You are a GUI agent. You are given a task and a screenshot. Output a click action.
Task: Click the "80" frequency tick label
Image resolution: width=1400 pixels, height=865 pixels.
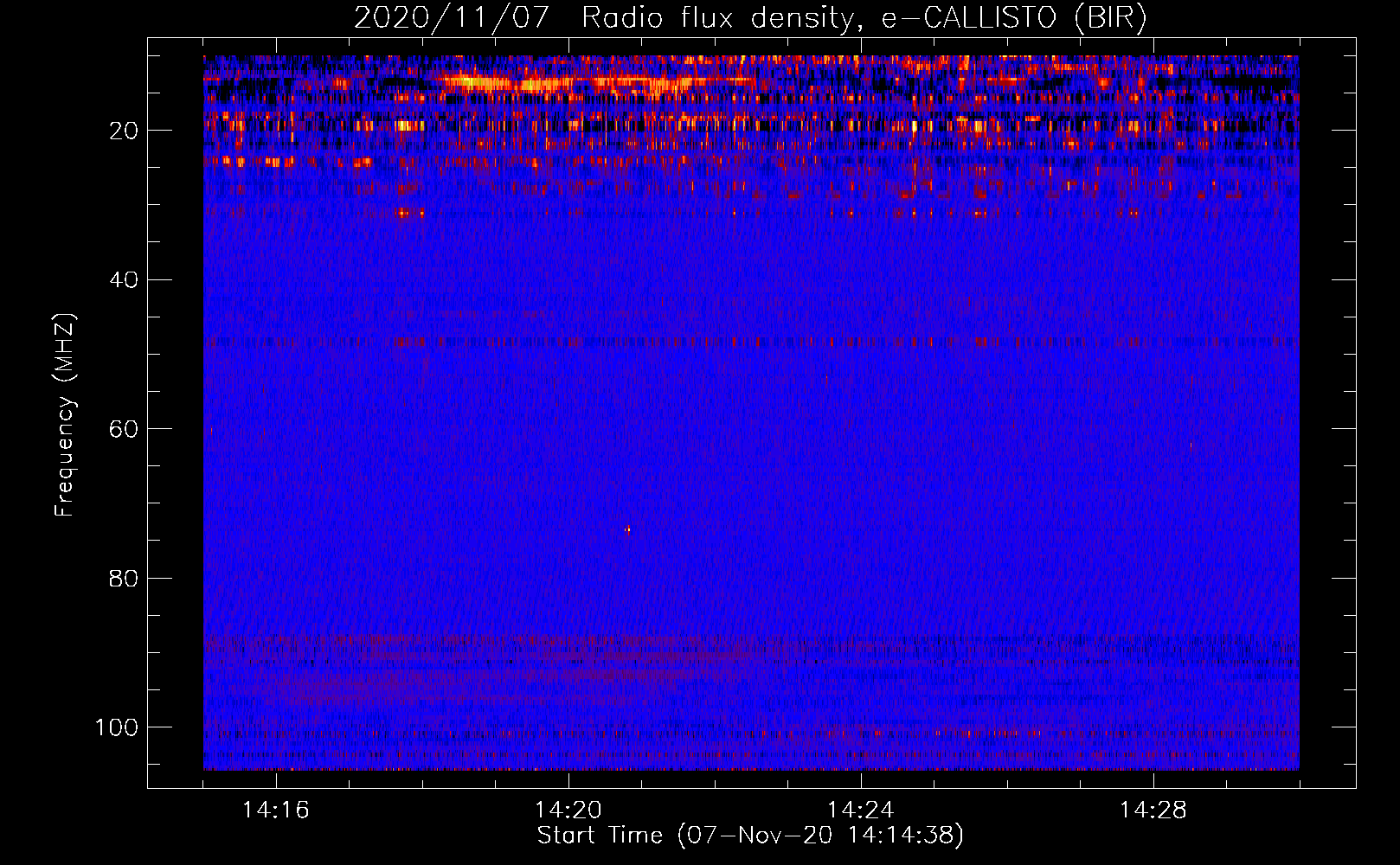124,578
